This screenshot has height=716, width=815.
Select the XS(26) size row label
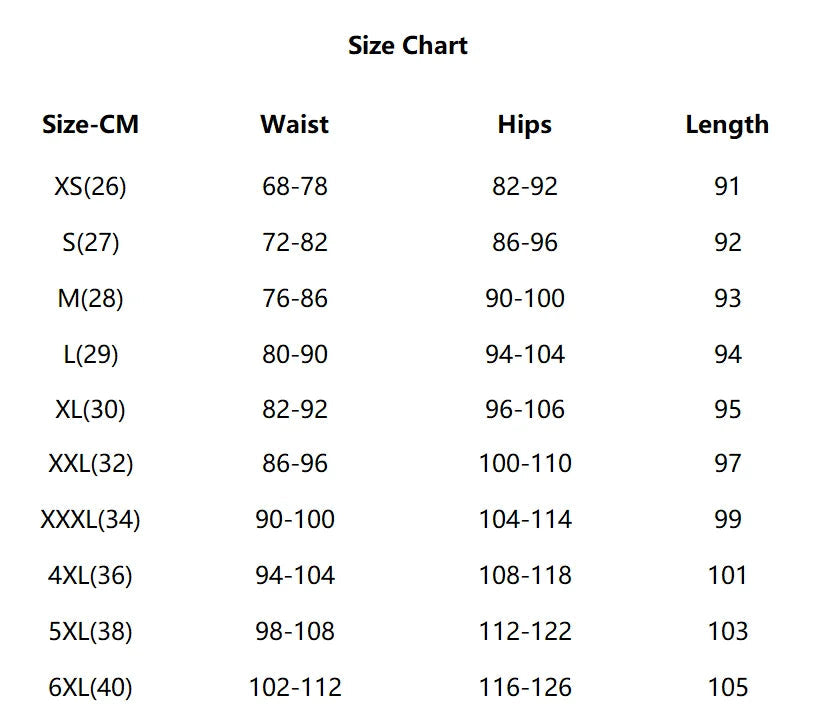(x=90, y=186)
